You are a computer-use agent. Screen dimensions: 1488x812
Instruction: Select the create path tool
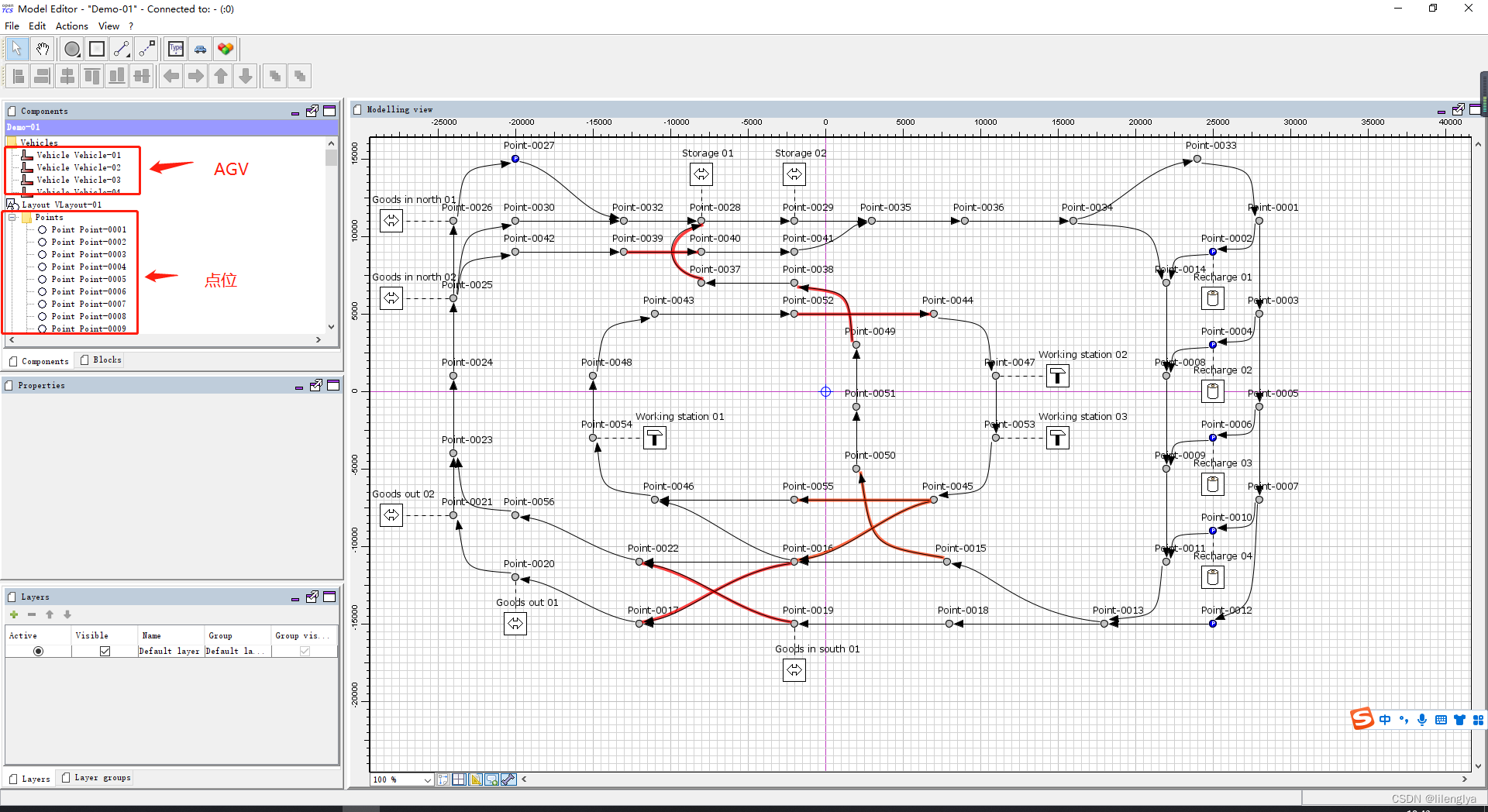(122, 49)
